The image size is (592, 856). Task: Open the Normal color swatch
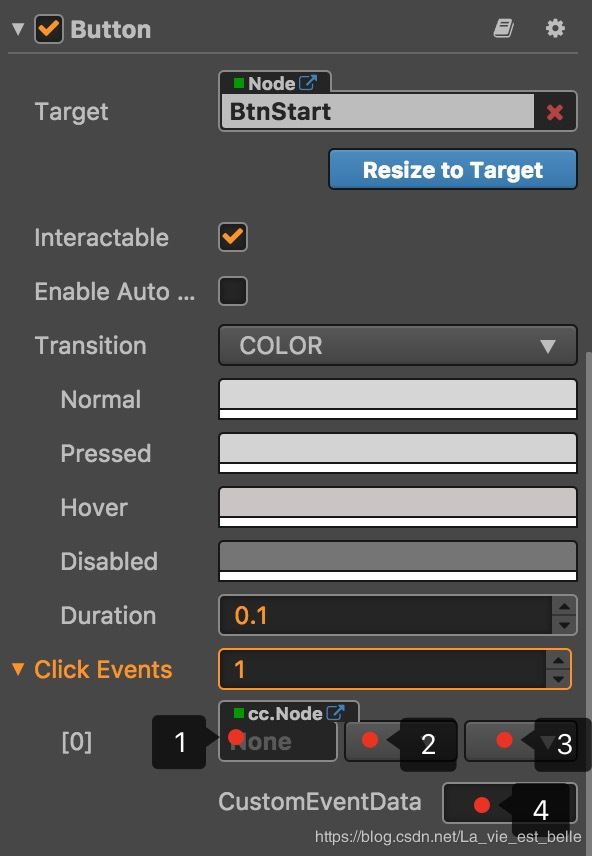pyautogui.click(x=398, y=399)
